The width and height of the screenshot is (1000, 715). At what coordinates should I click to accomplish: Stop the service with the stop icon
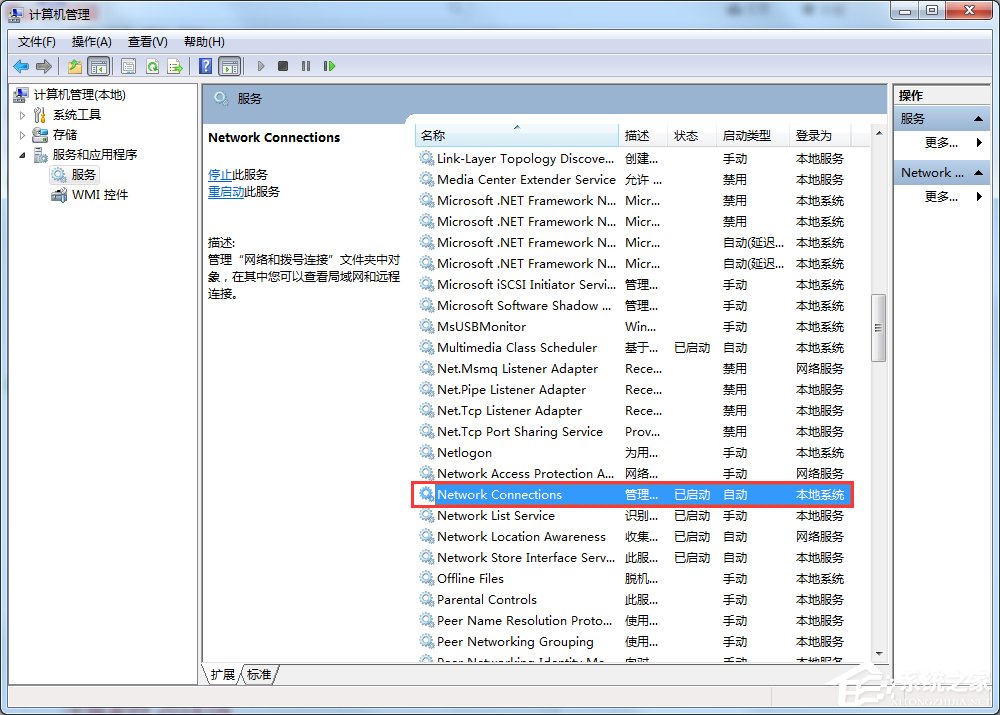(284, 66)
